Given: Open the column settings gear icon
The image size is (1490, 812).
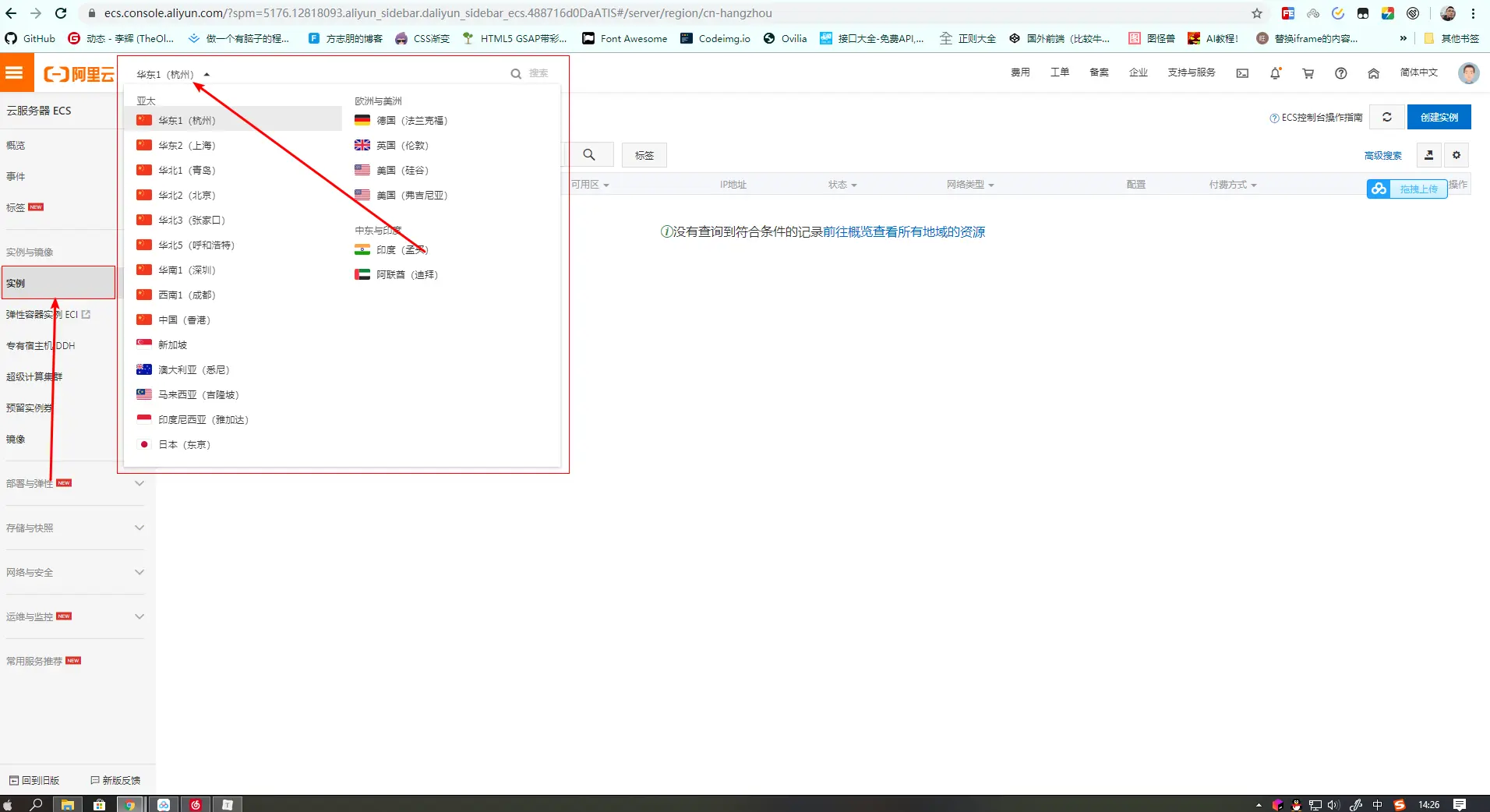Looking at the screenshot, I should [1456, 155].
